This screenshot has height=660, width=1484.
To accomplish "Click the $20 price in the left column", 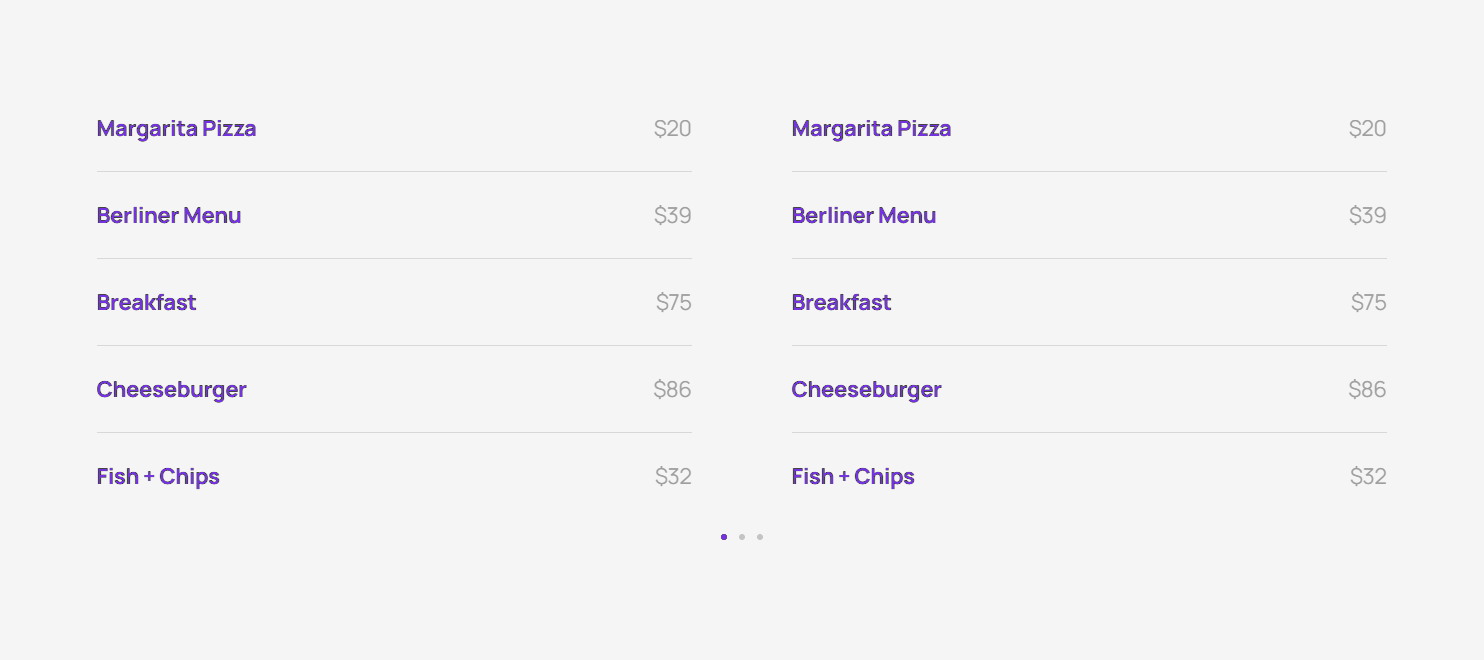I will [x=672, y=129].
